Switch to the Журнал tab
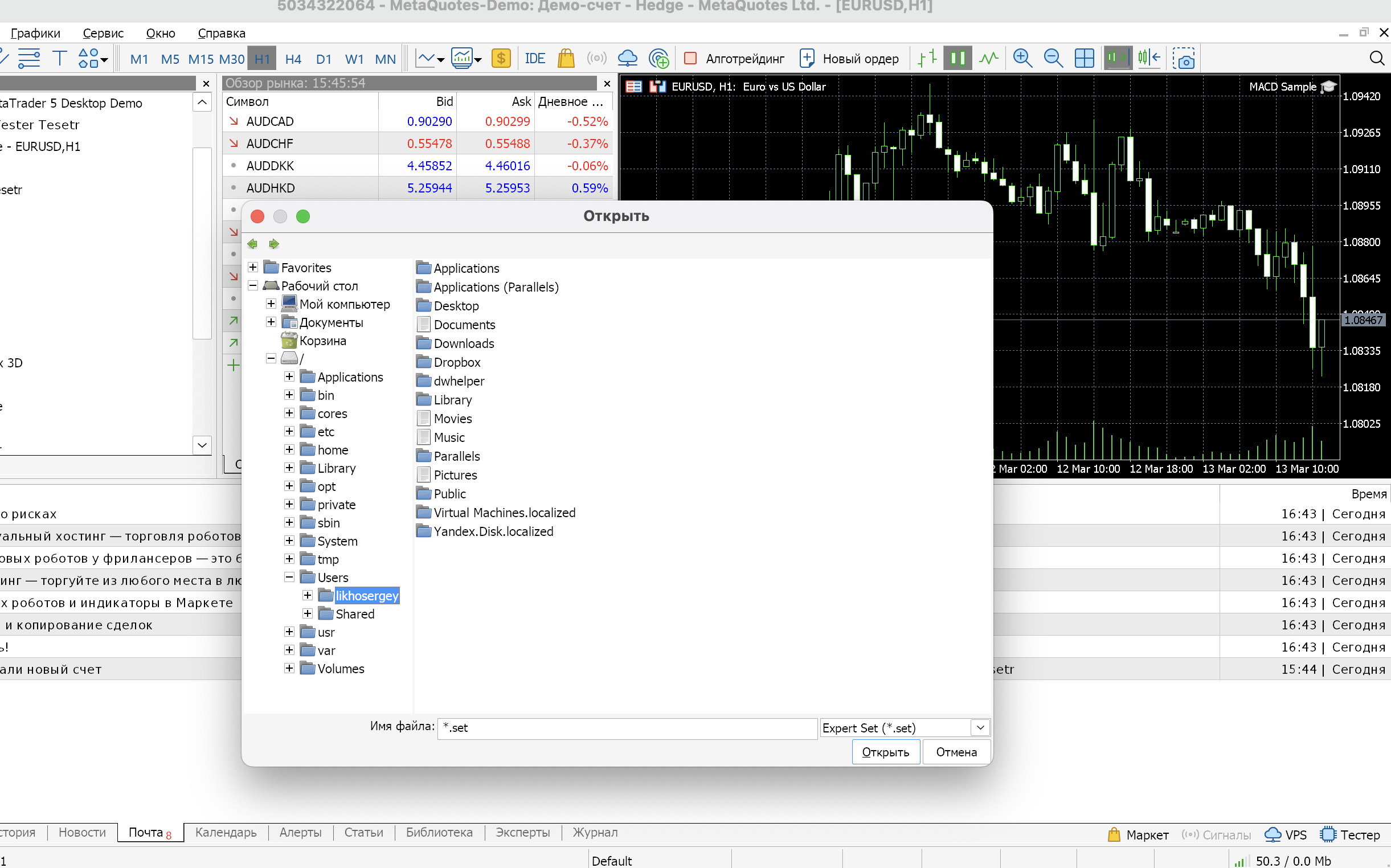This screenshot has height=868, width=1391. pyautogui.click(x=595, y=833)
